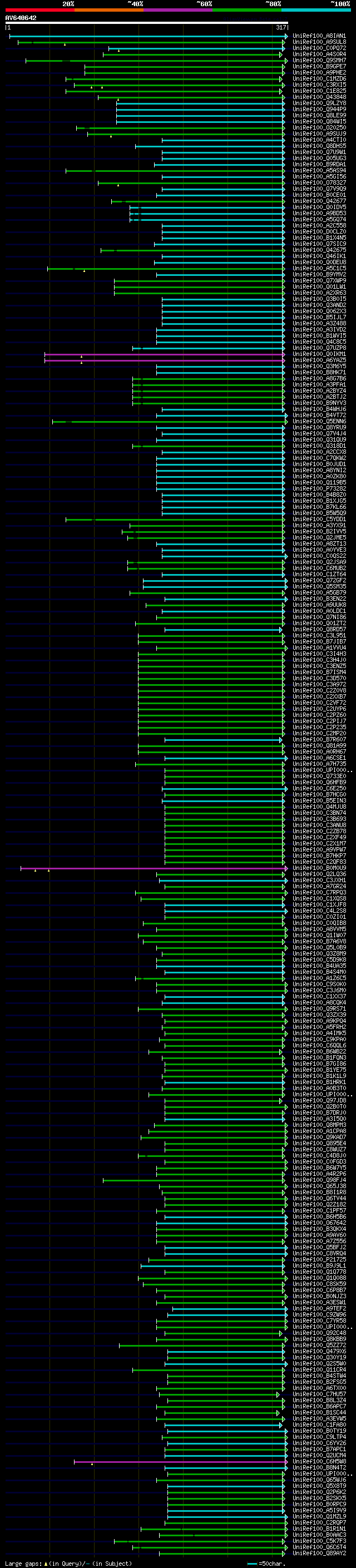Open UniRef100_Q43848 entry
Image resolution: width=356 pixels, height=1568 pixels.
[x=319, y=97]
